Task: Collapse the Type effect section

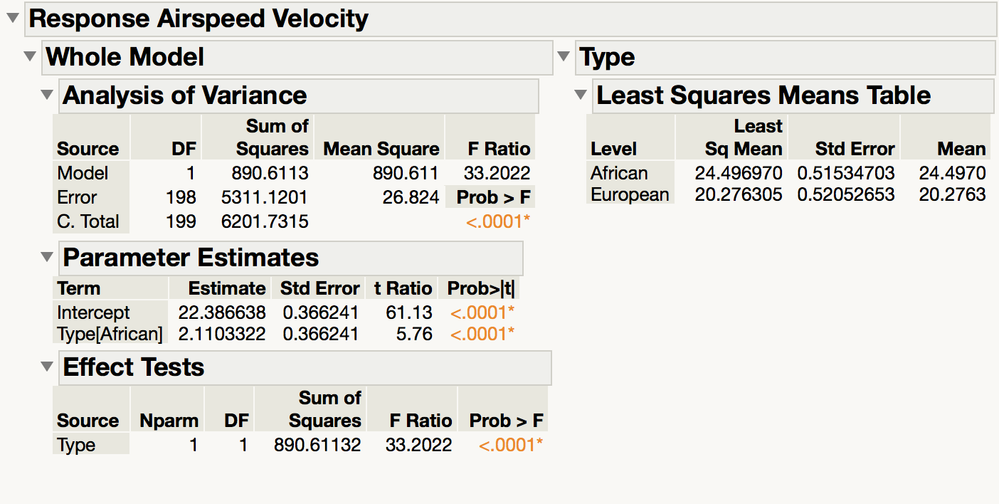Action: (x=564, y=56)
